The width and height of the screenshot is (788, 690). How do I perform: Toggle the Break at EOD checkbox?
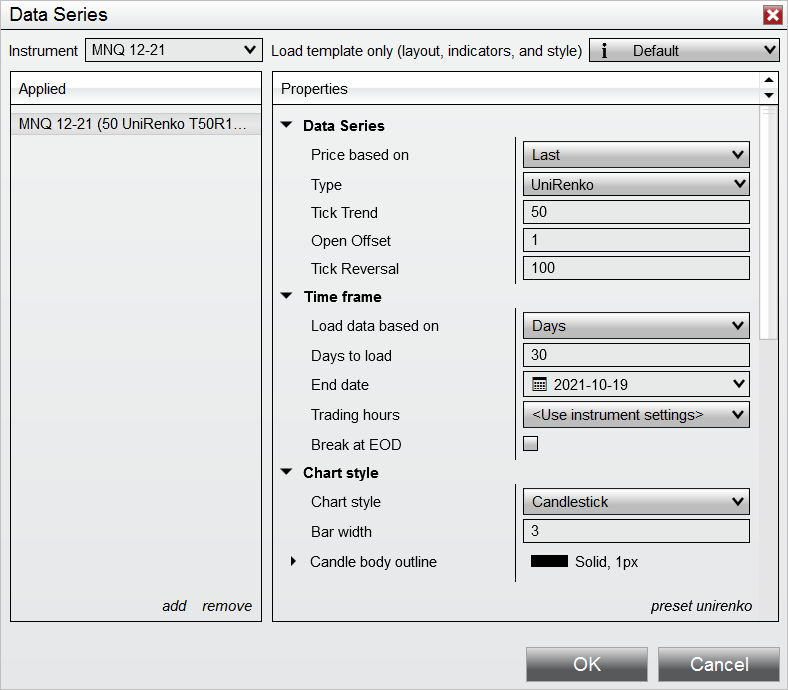click(531, 444)
